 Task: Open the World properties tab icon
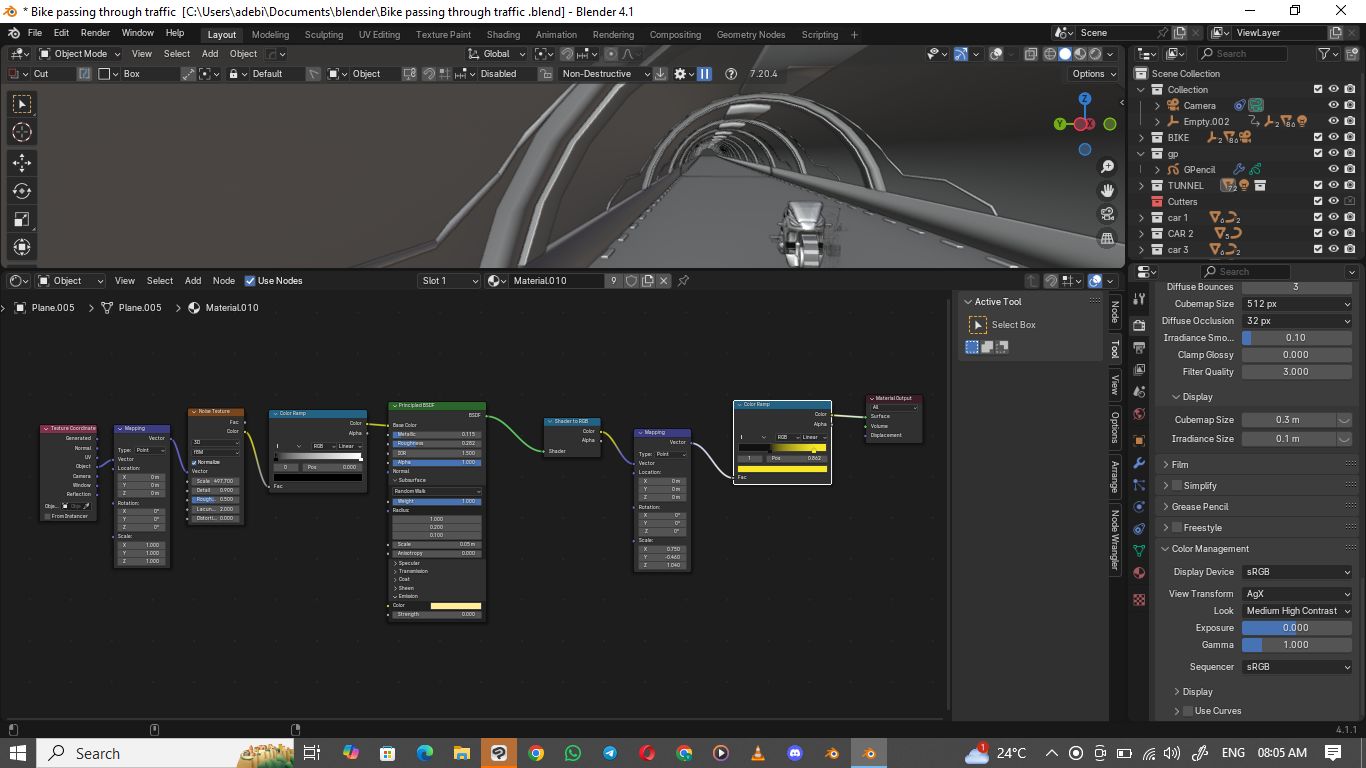[x=1139, y=414]
